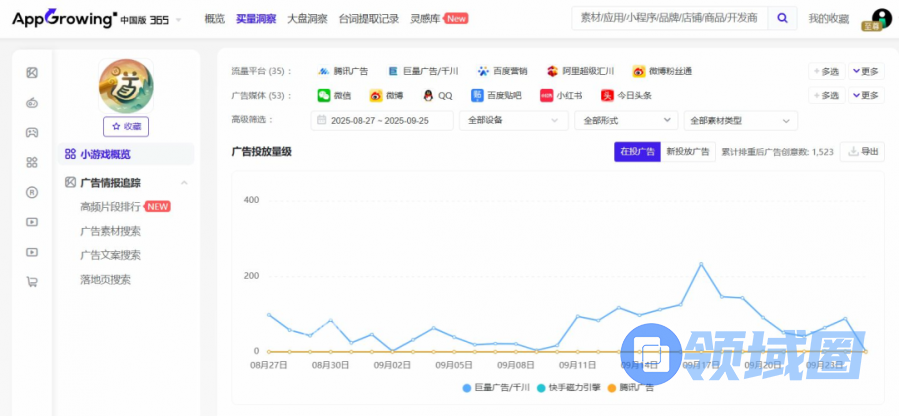Click the 导出 export button
This screenshot has height=416, width=899.
pyautogui.click(x=863, y=152)
